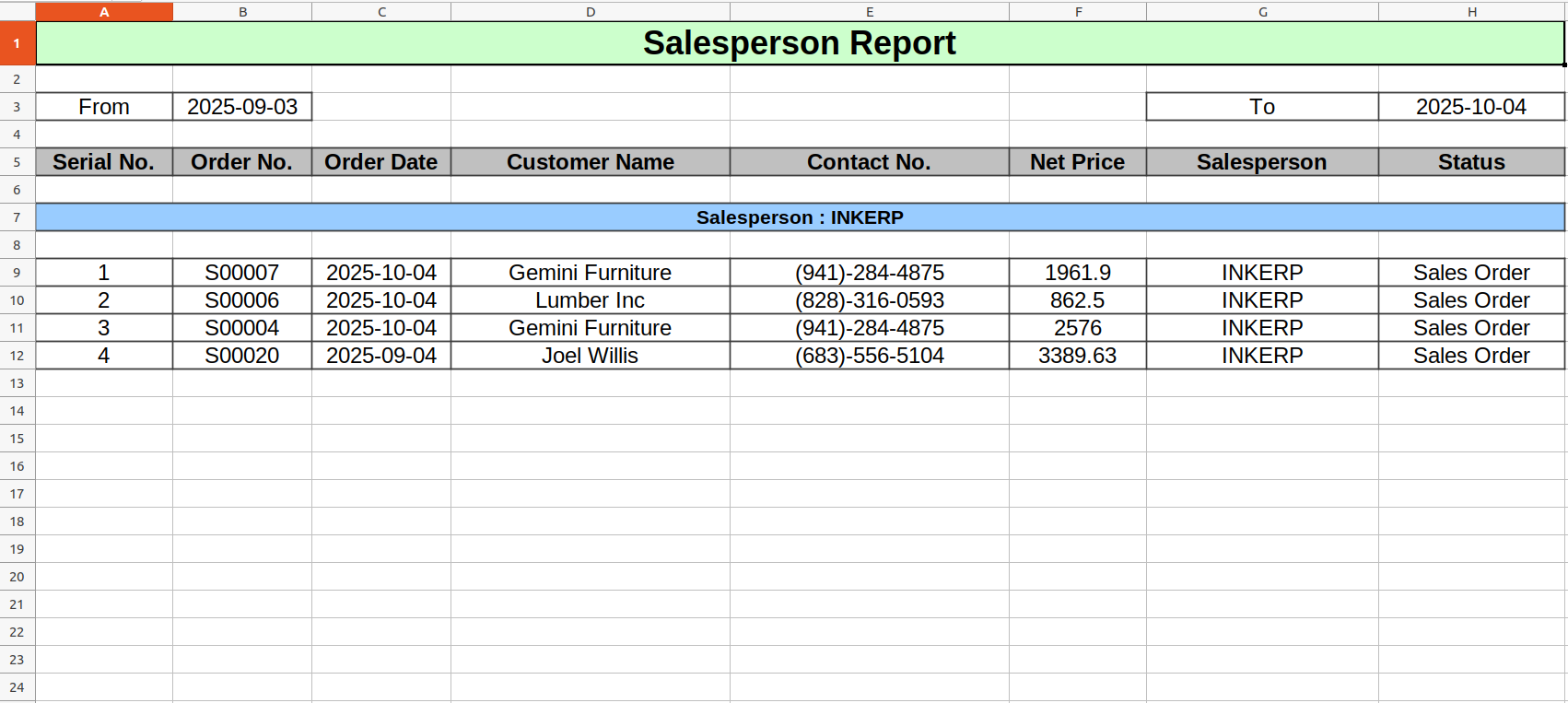Click order number S00020
The image size is (1568, 703).
coord(242,356)
